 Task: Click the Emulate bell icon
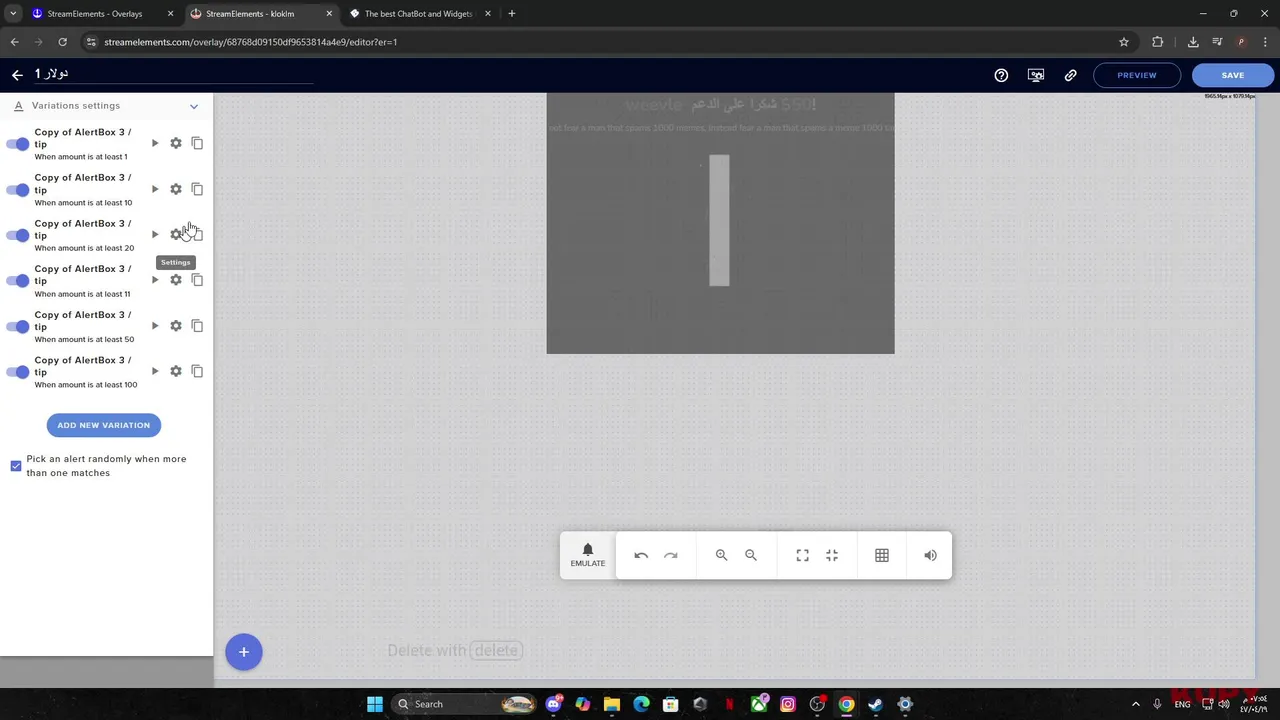point(588,550)
